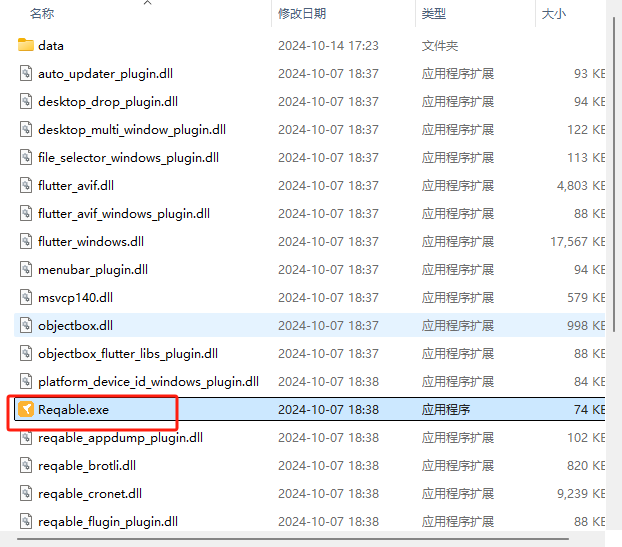
Task: Click the 应用程序 type of Reqable.exe
Action: [x=446, y=410]
